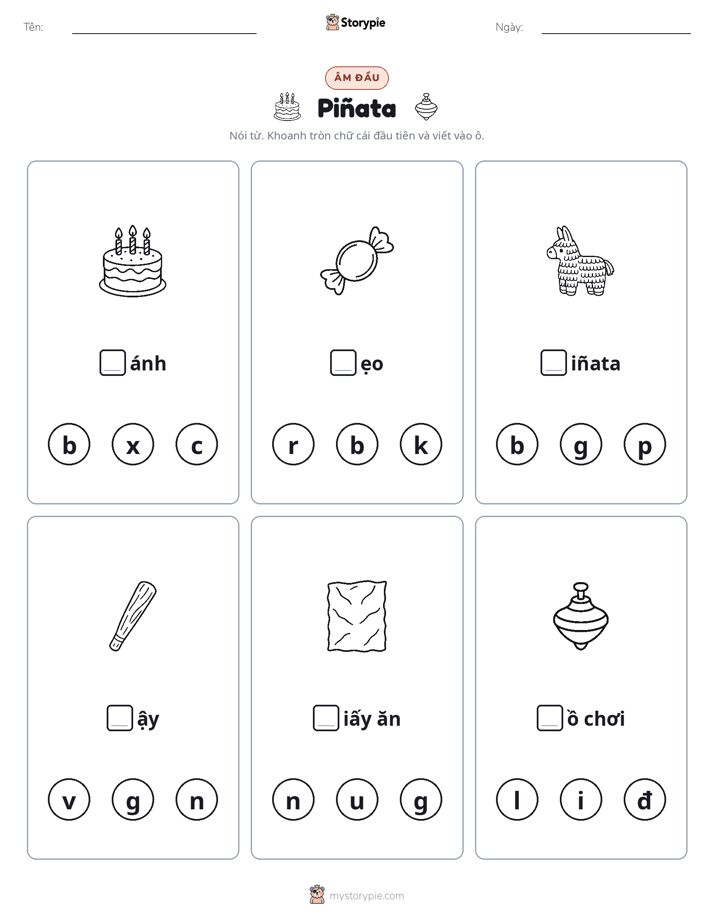Click the wooden stick picture
The width and height of the screenshot is (714, 924).
[133, 616]
